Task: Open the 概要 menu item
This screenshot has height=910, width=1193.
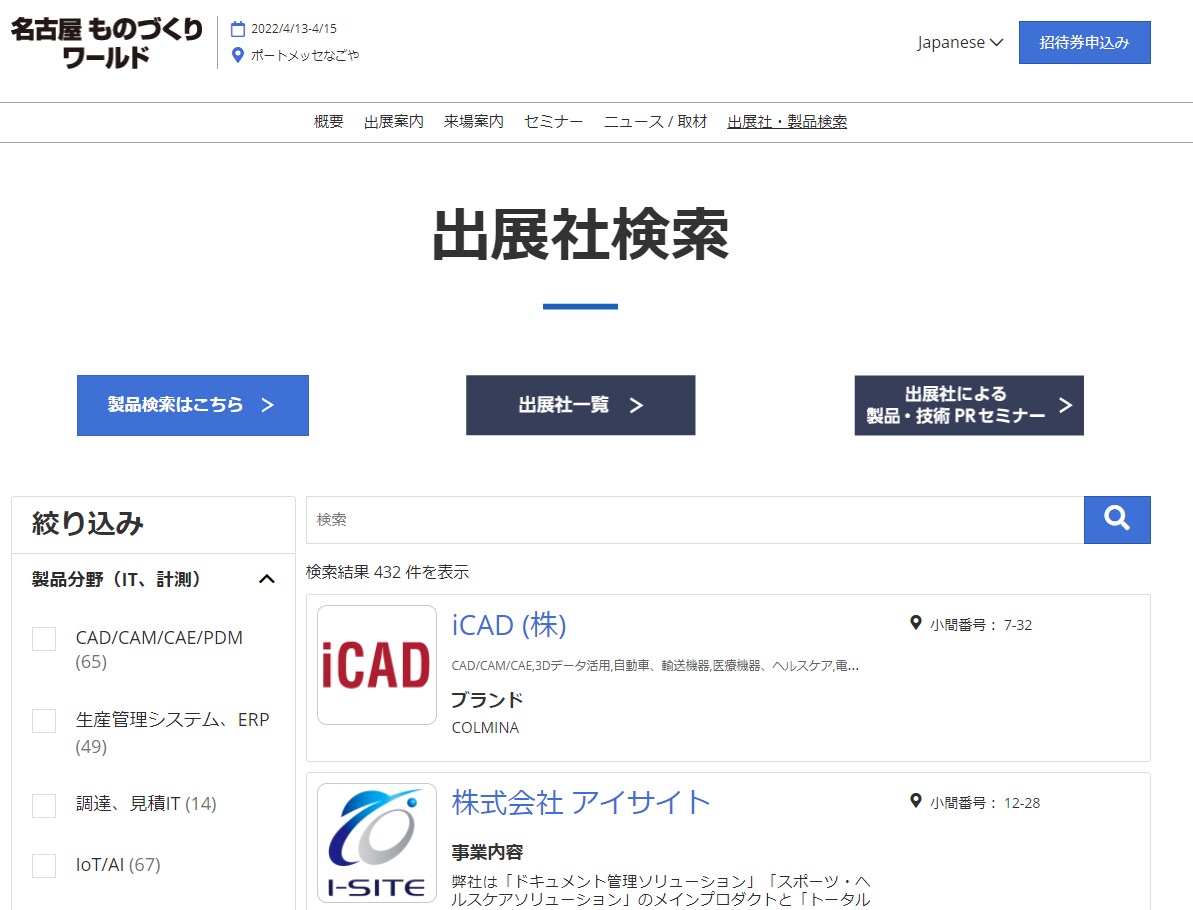Action: click(x=329, y=122)
